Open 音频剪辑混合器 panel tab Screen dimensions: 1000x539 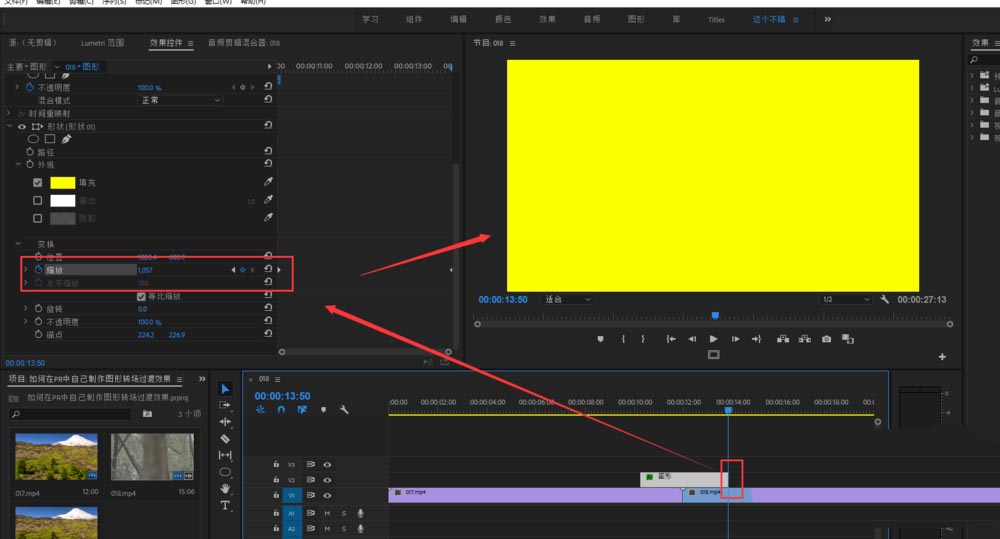point(244,43)
